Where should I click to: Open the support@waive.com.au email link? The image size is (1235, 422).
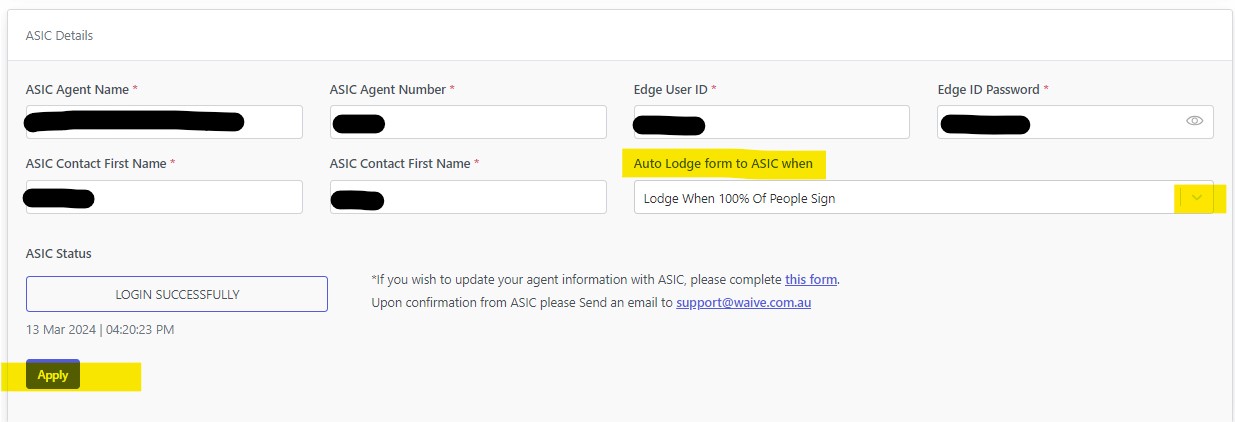coord(743,302)
